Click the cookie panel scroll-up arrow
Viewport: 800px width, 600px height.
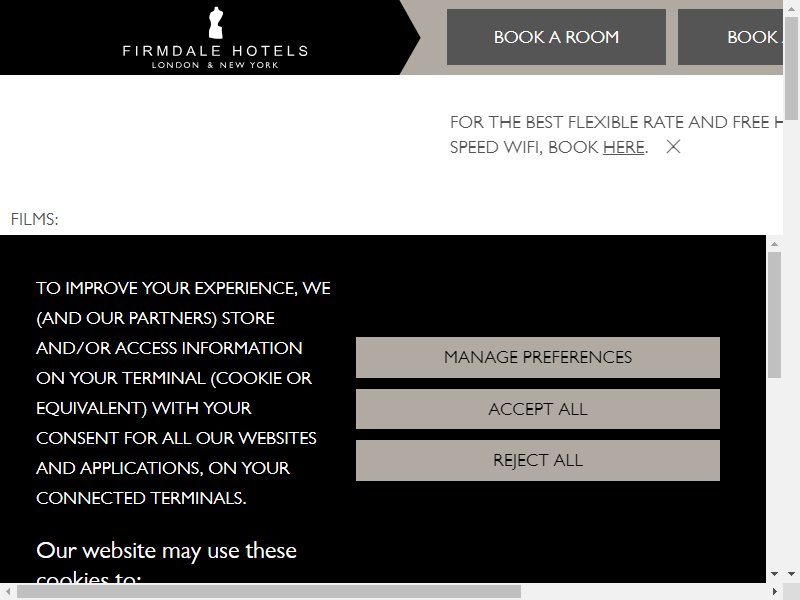point(774,244)
